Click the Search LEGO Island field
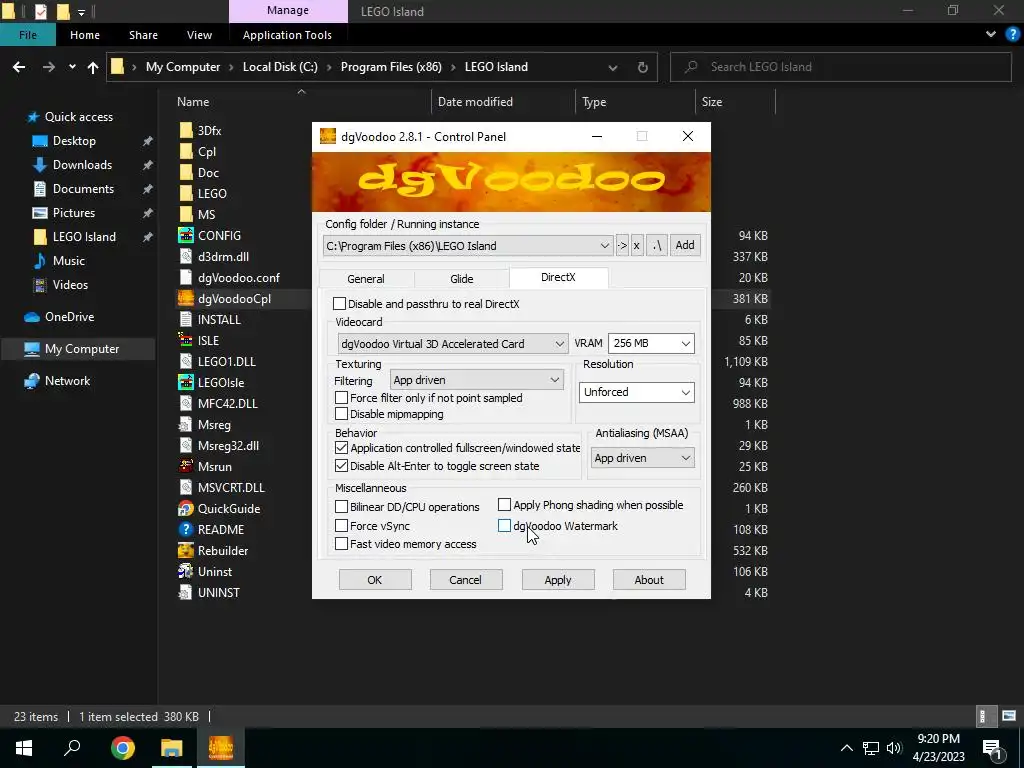Image resolution: width=1024 pixels, height=768 pixels. click(x=840, y=67)
